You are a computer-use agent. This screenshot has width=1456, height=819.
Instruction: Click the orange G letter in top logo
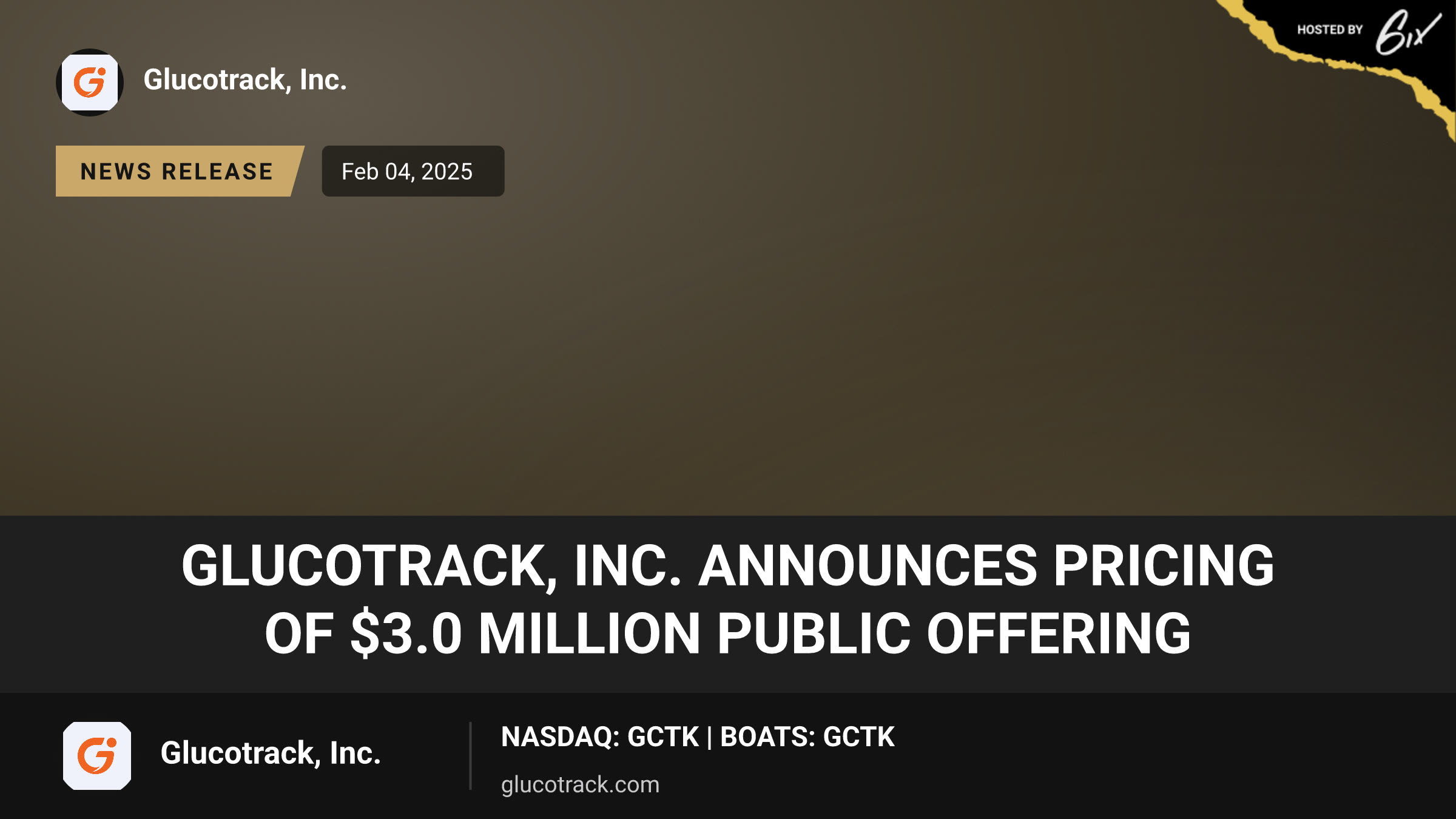(90, 83)
